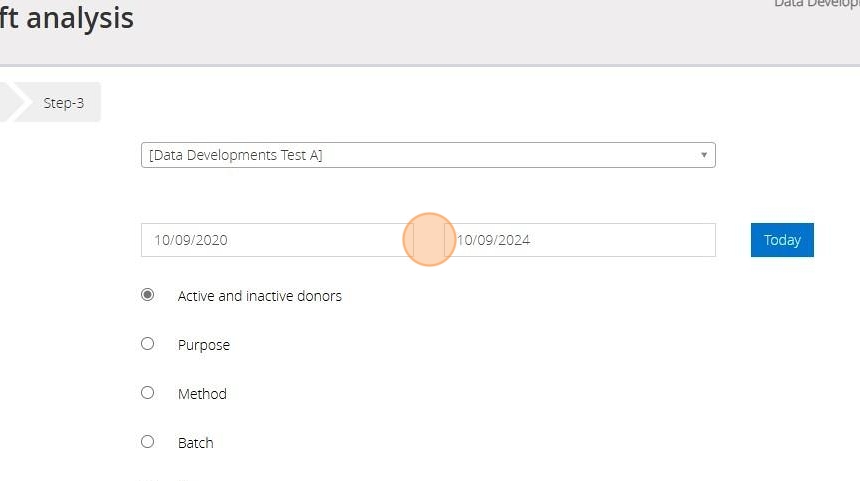Screen dimensions: 860x481
Task: Select the Active and inactive donors radio button
Action: pyautogui.click(x=148, y=295)
